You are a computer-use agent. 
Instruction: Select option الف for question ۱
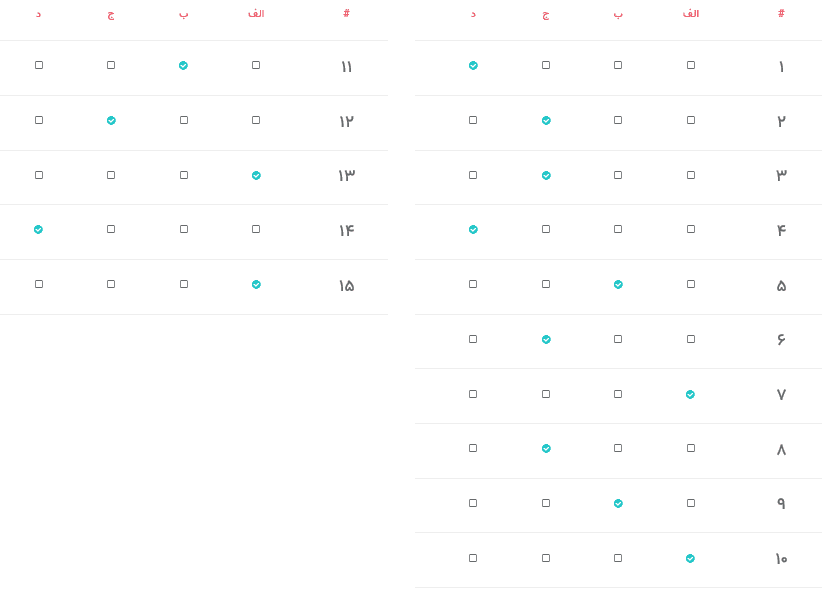coord(691,65)
